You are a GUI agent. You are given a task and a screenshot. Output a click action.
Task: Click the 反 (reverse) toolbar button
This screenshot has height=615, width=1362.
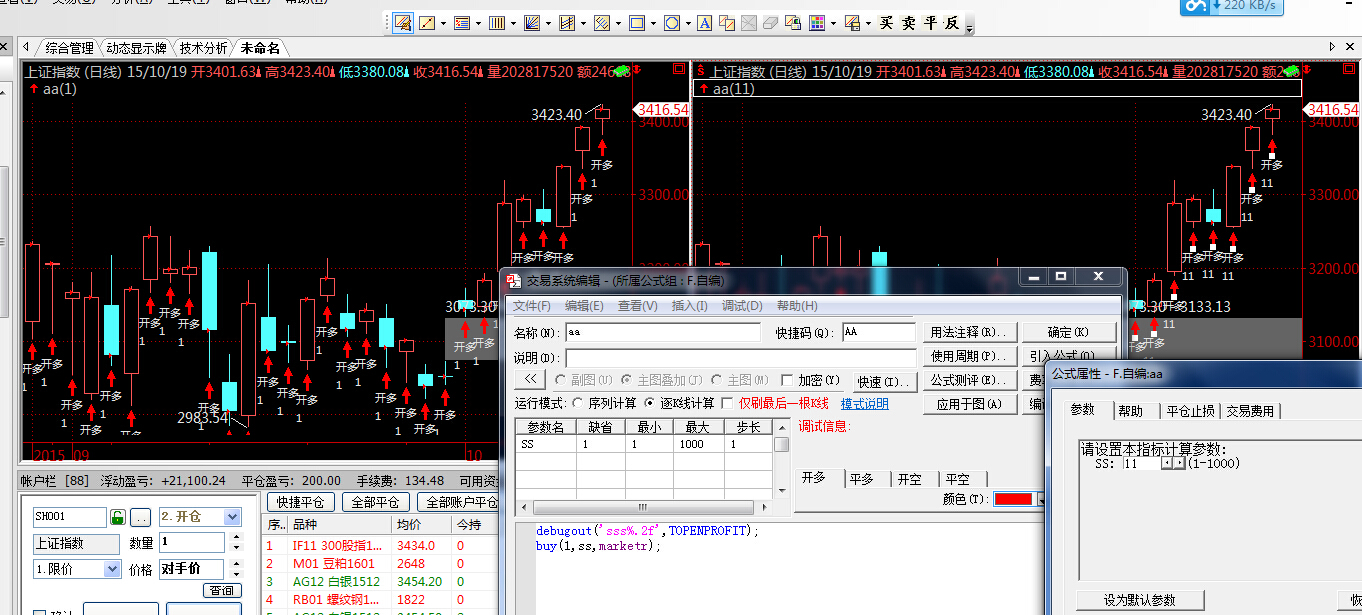[x=952, y=22]
